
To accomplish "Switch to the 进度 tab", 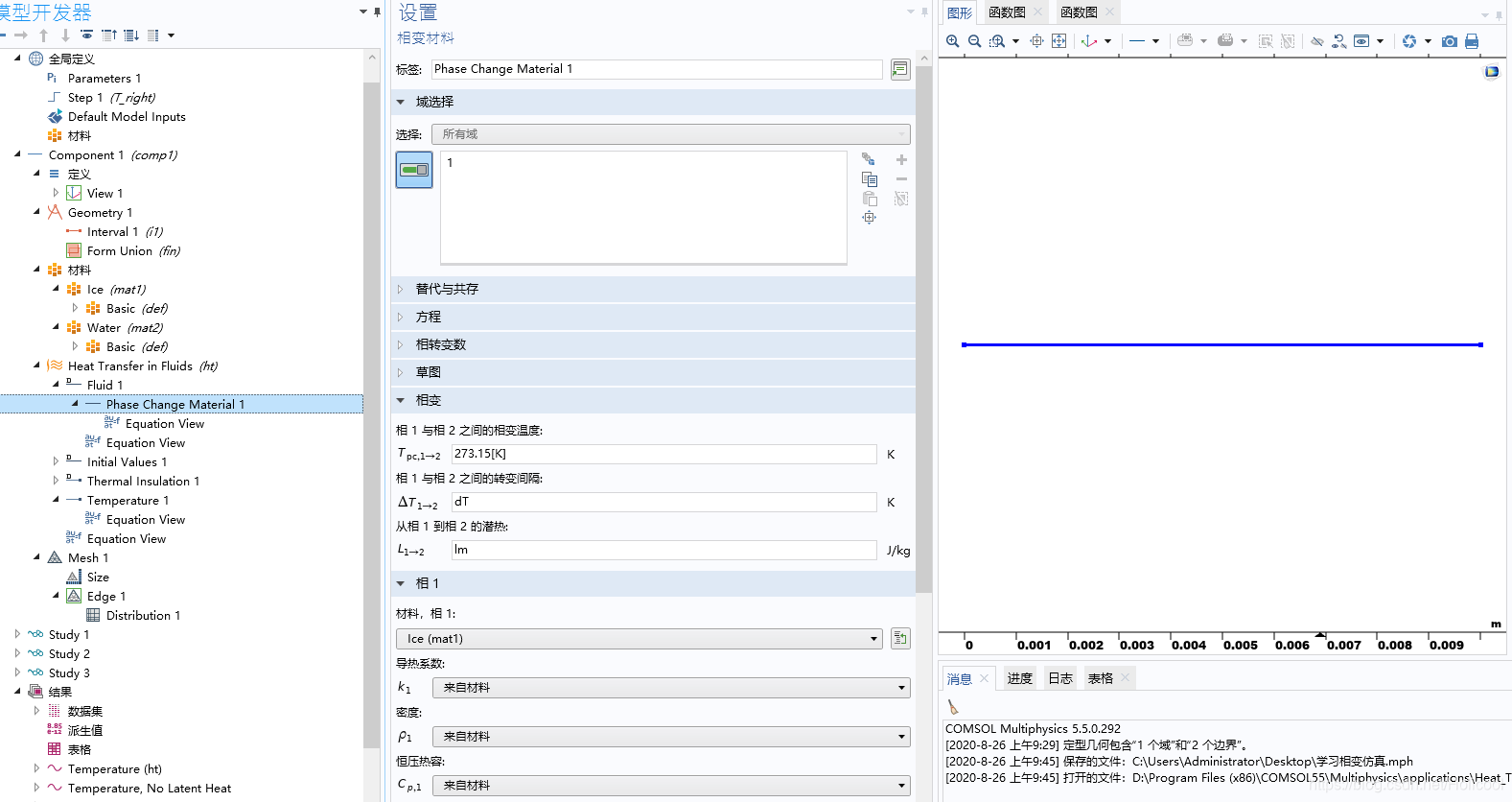I will tap(1019, 678).
